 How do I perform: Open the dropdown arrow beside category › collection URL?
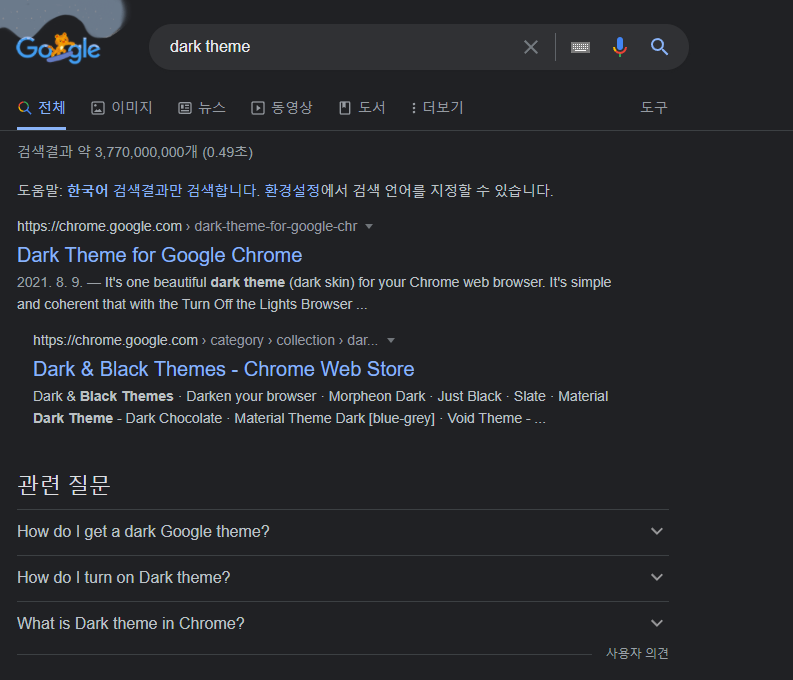[390, 341]
